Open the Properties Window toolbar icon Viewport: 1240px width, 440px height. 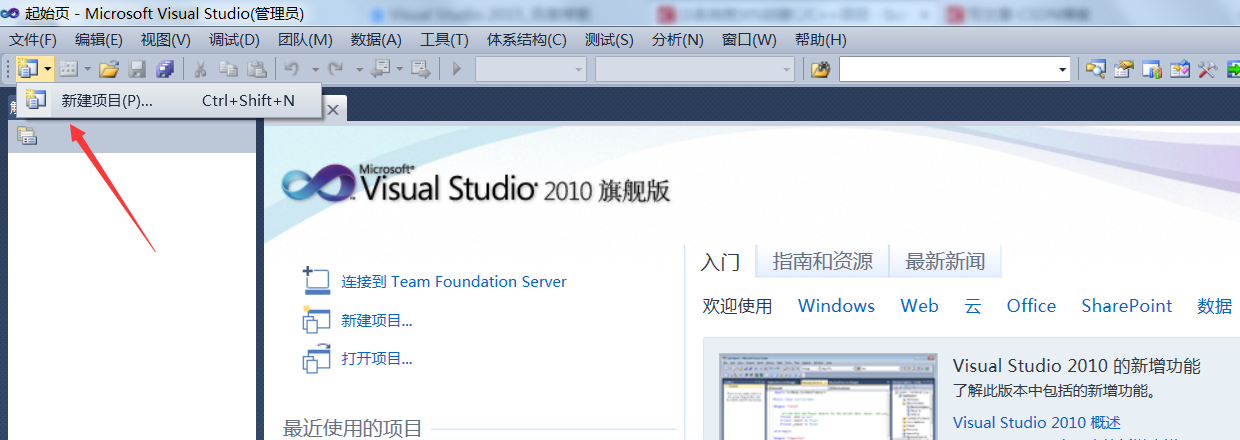coord(1124,69)
